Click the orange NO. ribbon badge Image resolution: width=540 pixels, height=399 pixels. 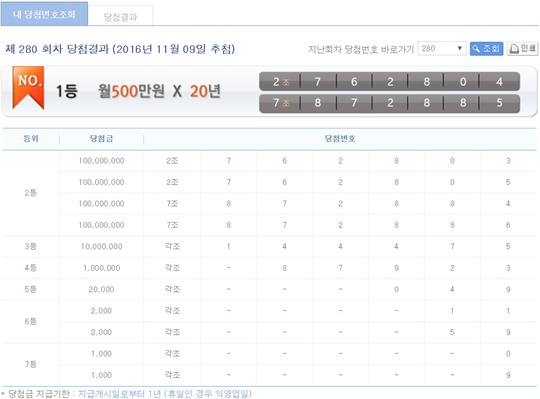tap(29, 87)
